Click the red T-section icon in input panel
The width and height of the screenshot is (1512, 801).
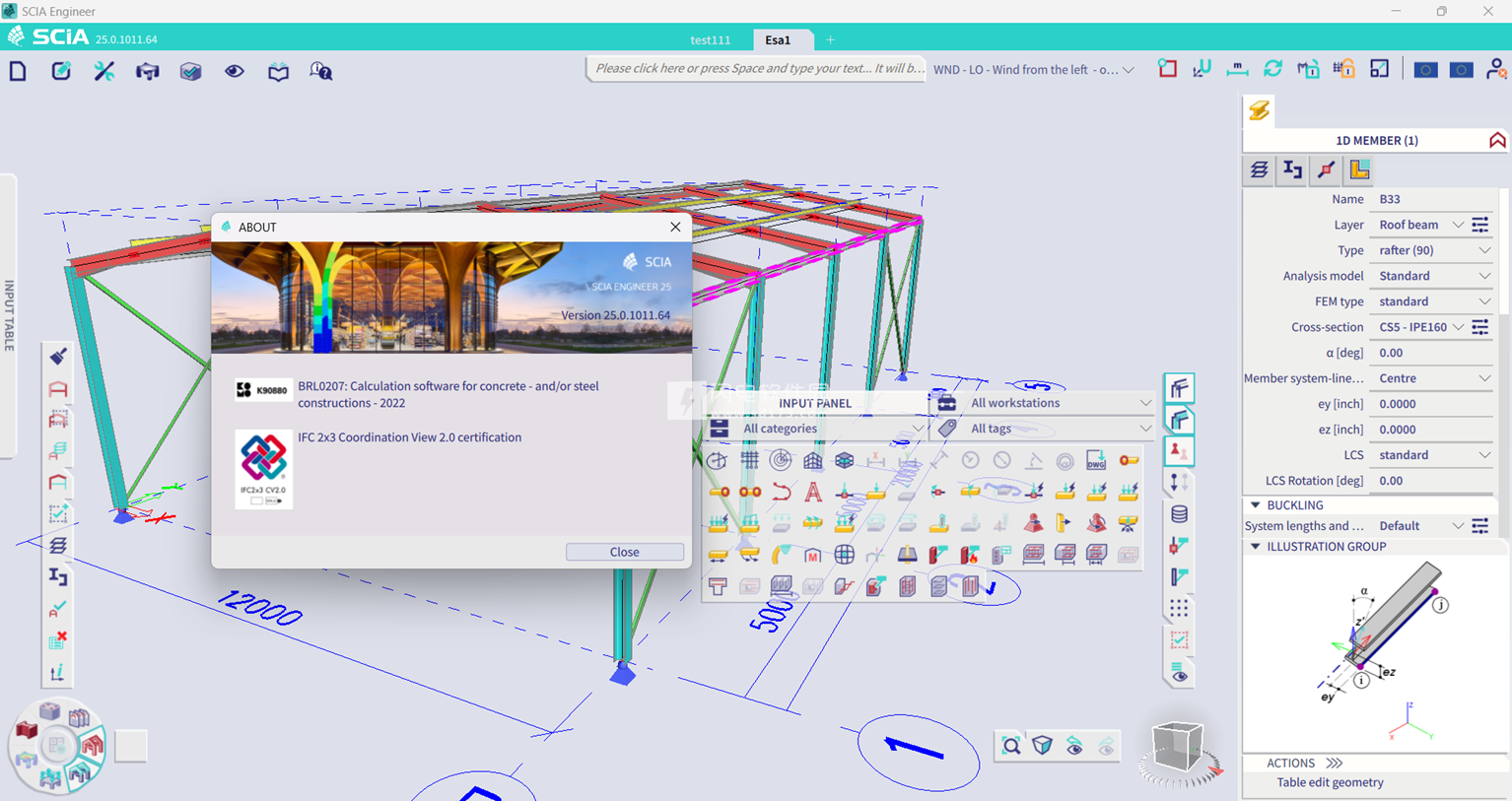pos(719,586)
